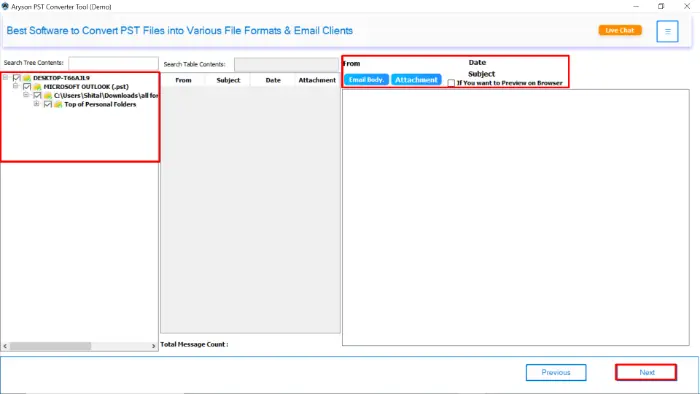Click the Next button
This screenshot has width=700, height=394.
coord(646,372)
